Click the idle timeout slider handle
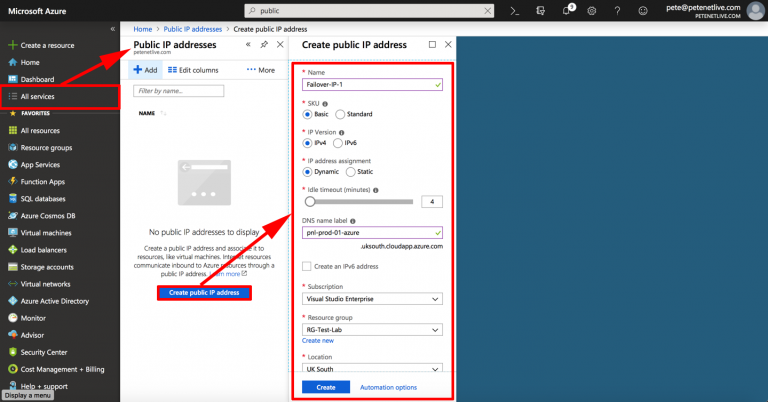This screenshot has height=402, width=768. point(310,201)
